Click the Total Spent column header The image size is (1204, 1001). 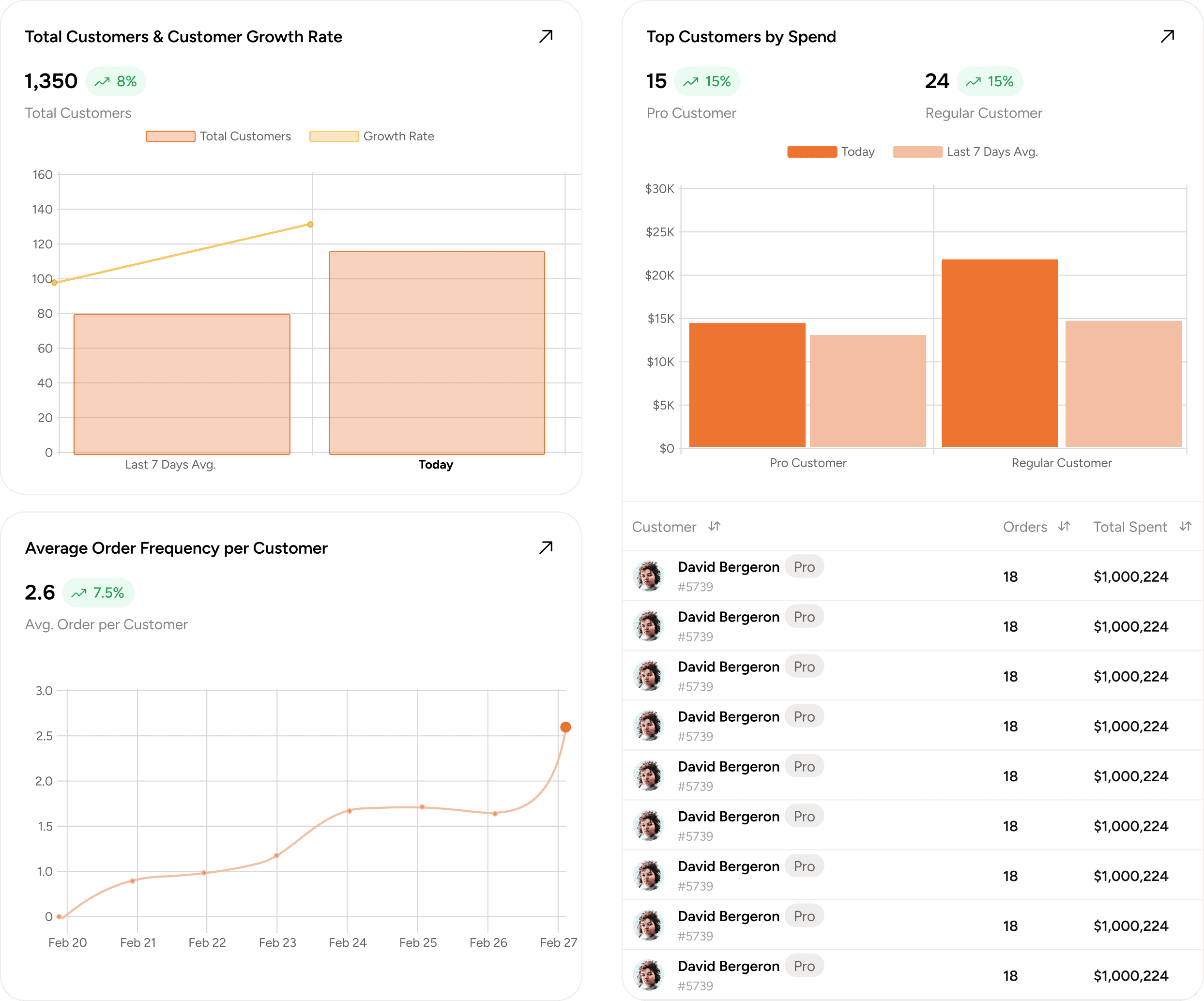tap(1129, 527)
